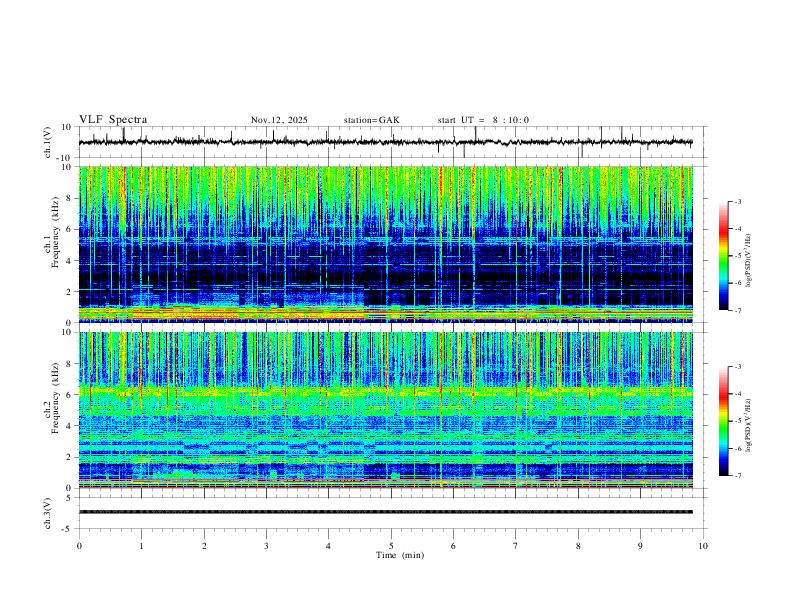Image resolution: width=792 pixels, height=612 pixels.
Task: Click the ch.1 'Frequency (kHz)' axis label
Action: pyautogui.click(x=55, y=232)
